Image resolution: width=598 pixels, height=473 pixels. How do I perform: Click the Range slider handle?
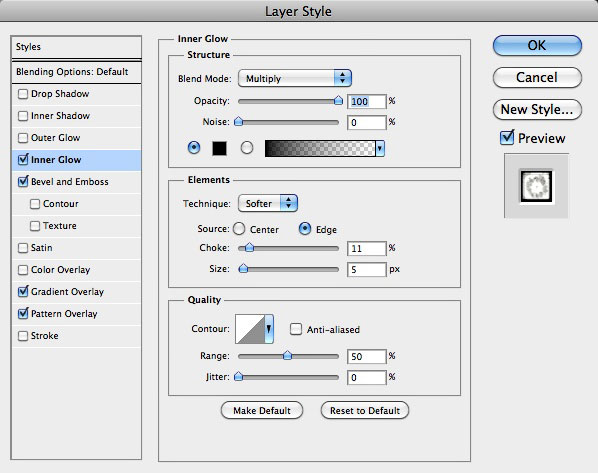click(288, 356)
